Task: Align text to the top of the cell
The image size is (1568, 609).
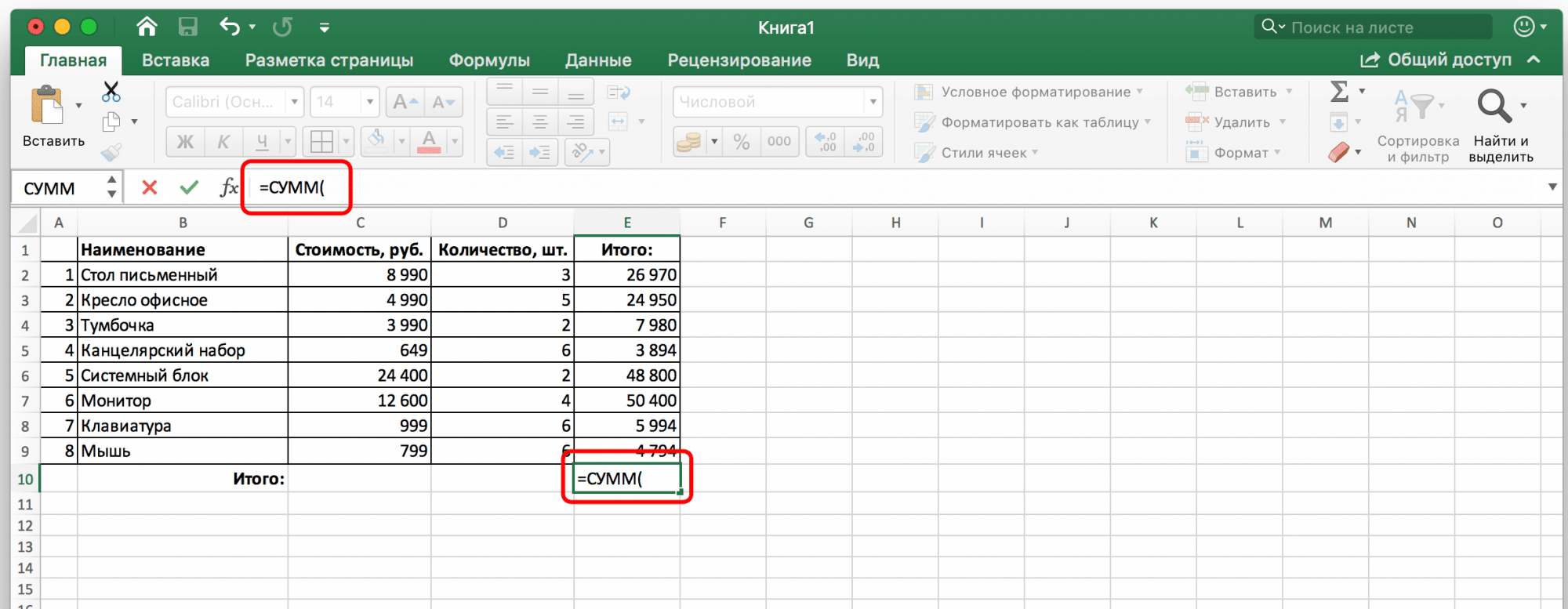Action: [x=505, y=92]
